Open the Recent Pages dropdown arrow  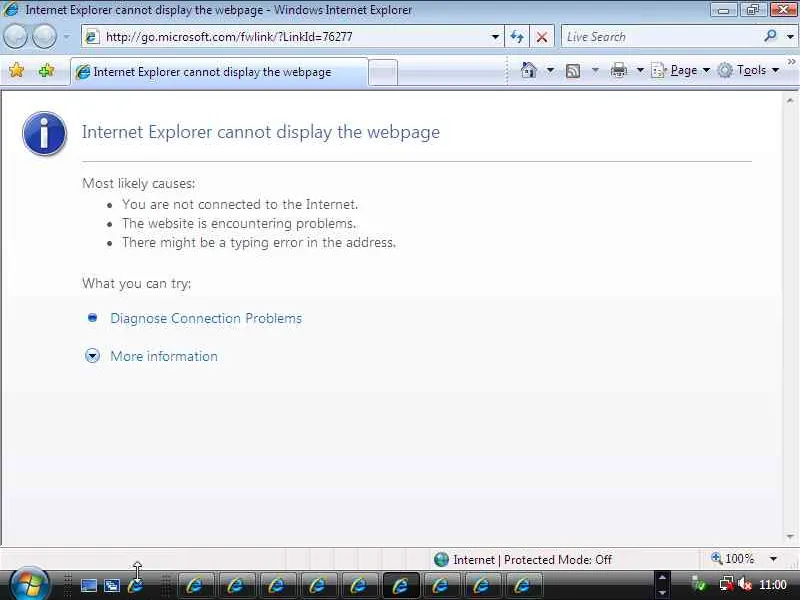[67, 37]
